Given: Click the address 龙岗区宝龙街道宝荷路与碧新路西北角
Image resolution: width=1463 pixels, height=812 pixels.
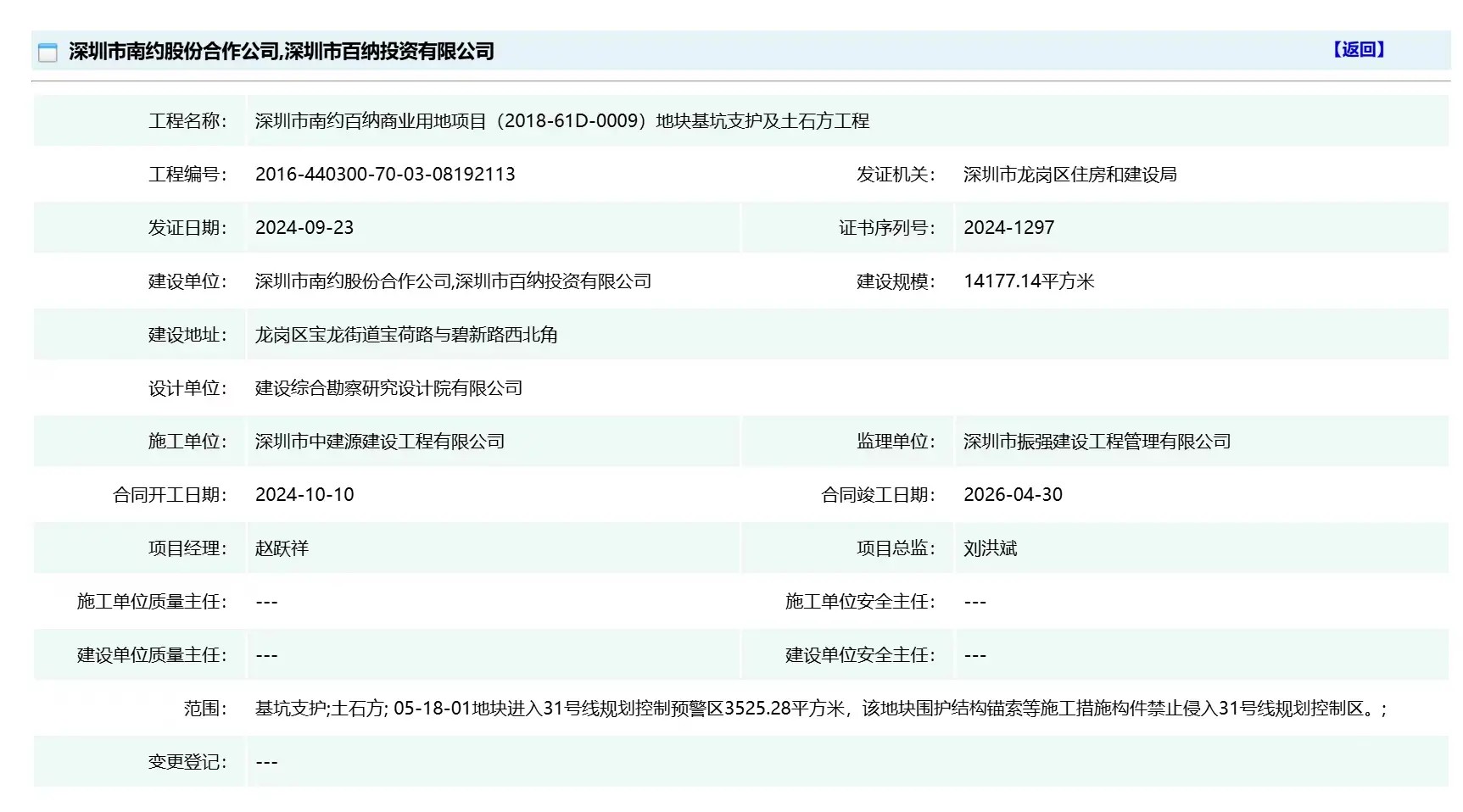Looking at the screenshot, I should [x=406, y=335].
